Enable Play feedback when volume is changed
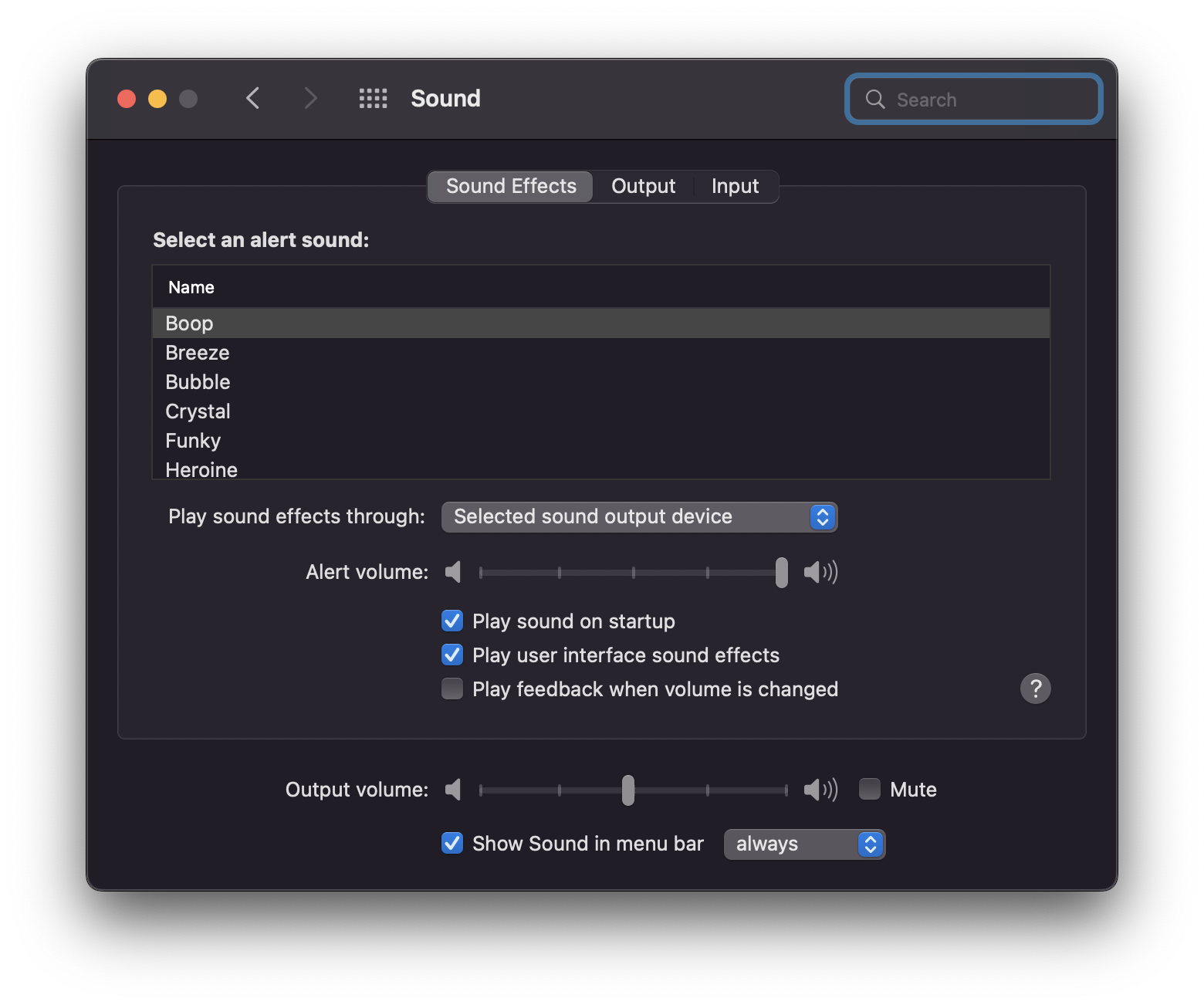The height and width of the screenshot is (1005, 1204). (x=452, y=689)
